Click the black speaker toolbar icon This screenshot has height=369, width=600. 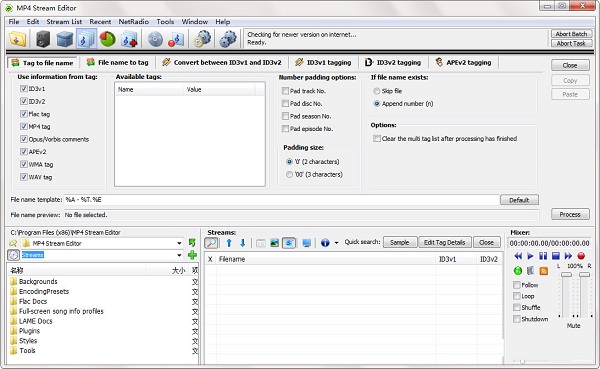point(43,39)
